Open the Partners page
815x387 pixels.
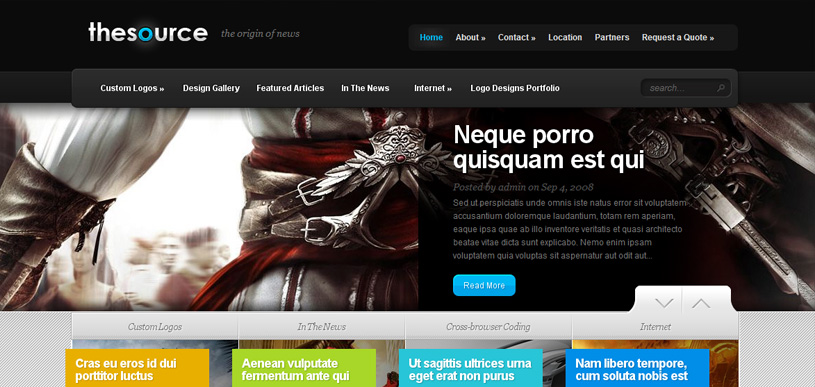click(612, 37)
